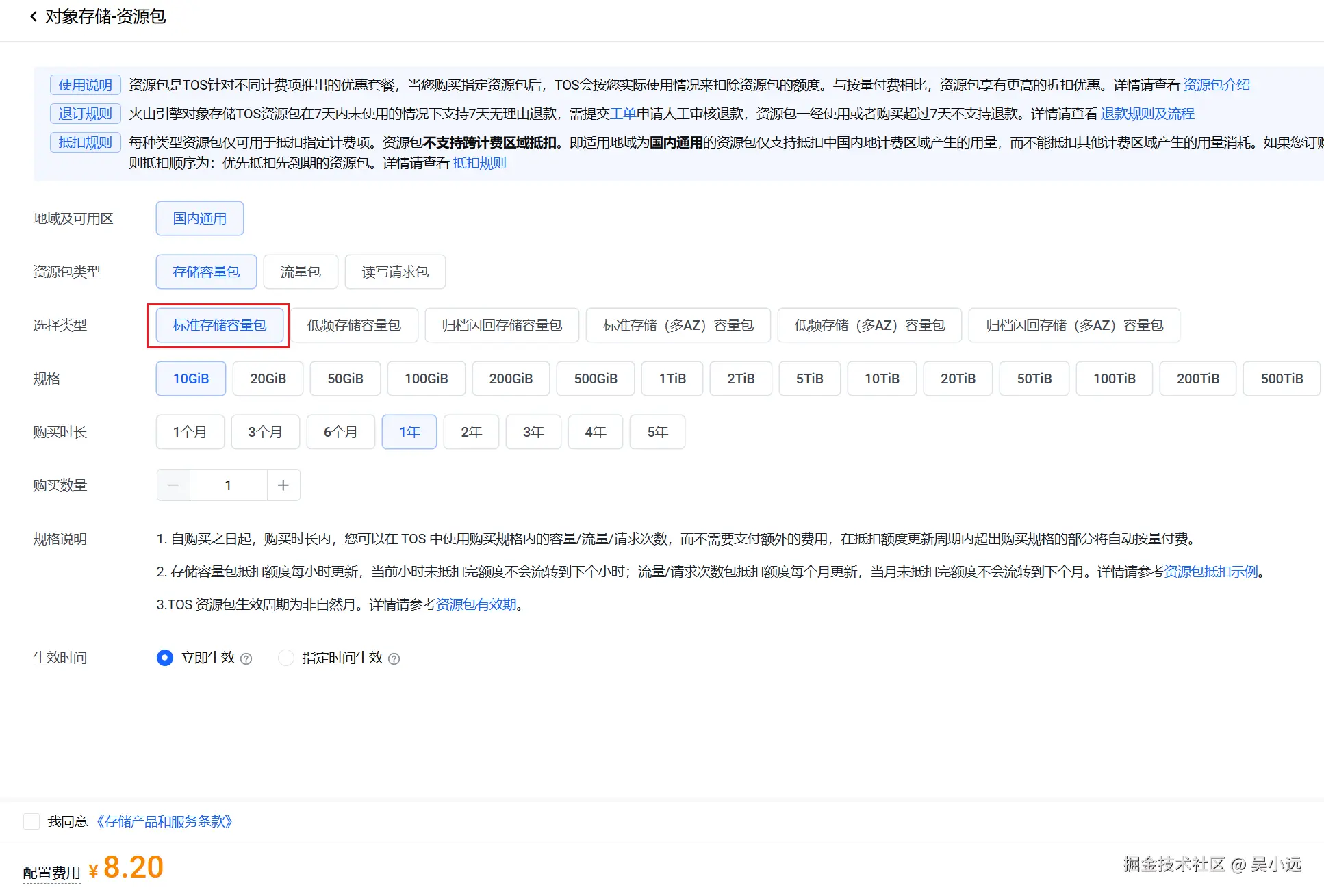Select the 指定时间生效 radio option
1324x896 pixels.
(285, 658)
